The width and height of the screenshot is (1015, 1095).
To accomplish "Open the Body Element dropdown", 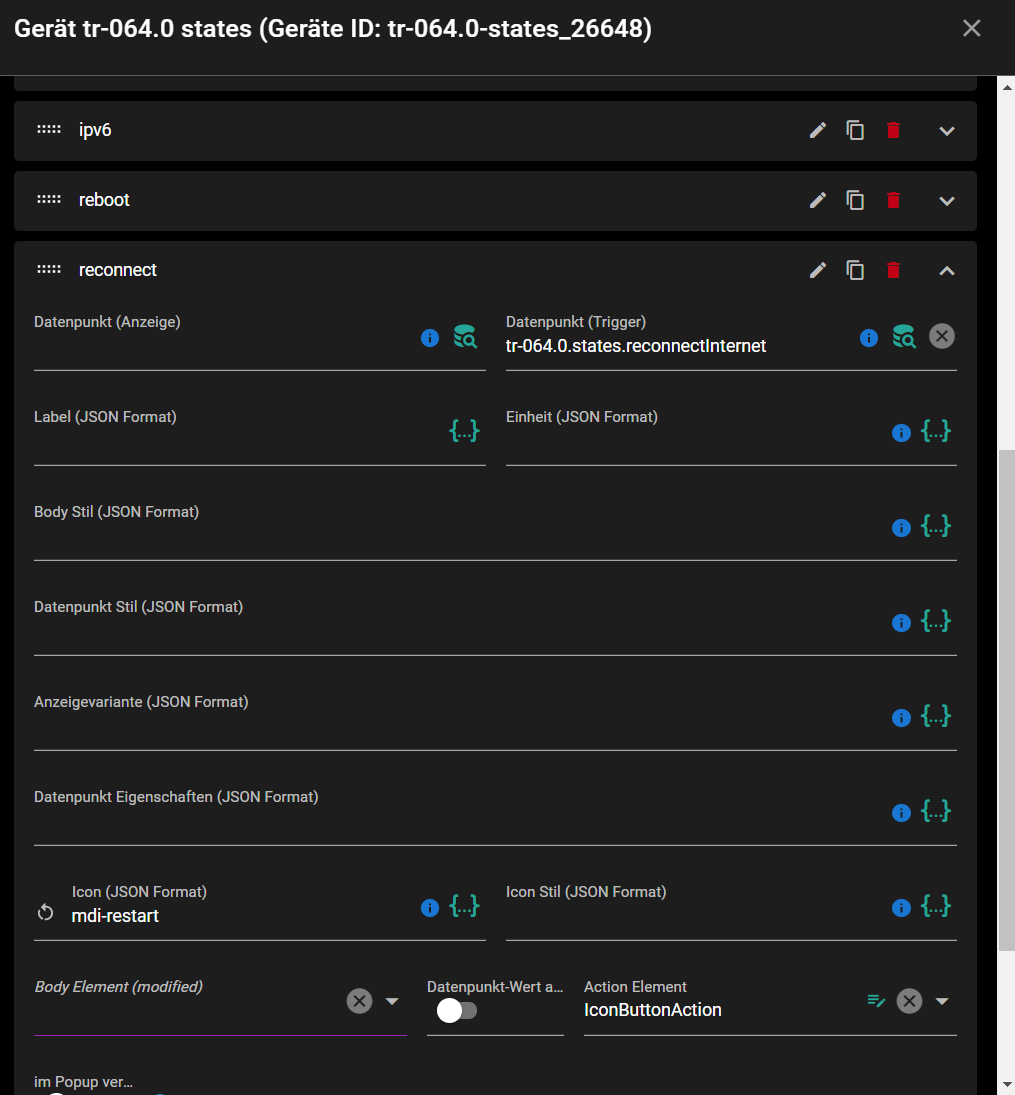I will point(392,1001).
